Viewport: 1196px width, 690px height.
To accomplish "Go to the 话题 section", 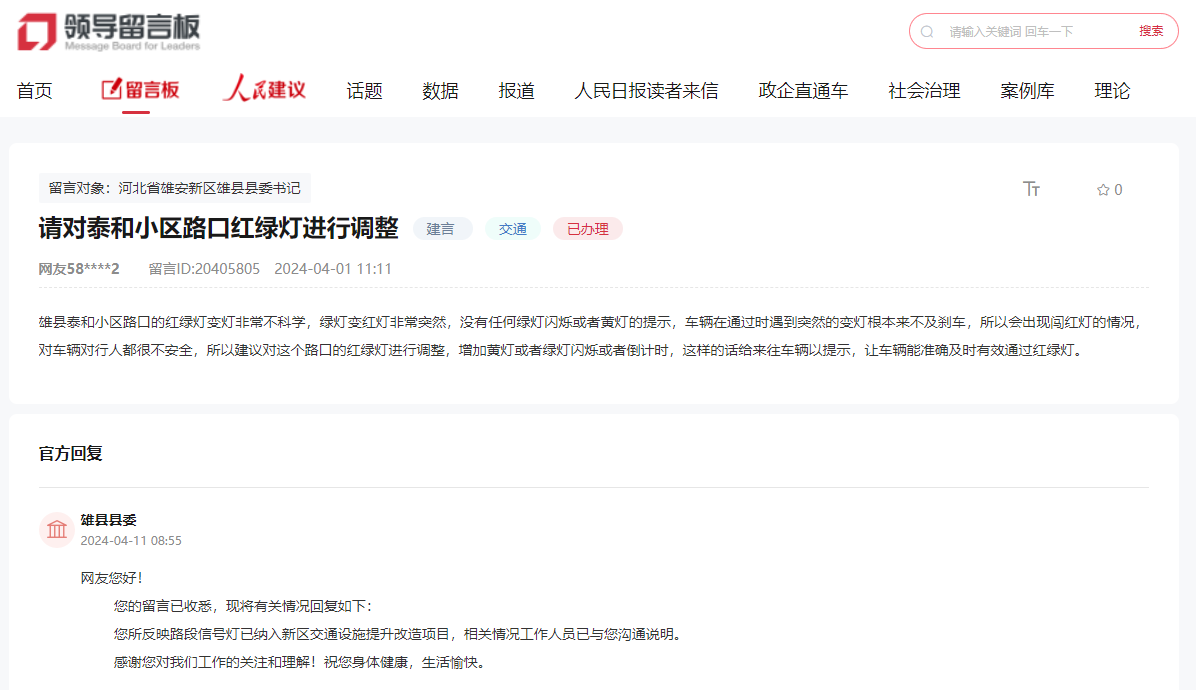I will [364, 91].
